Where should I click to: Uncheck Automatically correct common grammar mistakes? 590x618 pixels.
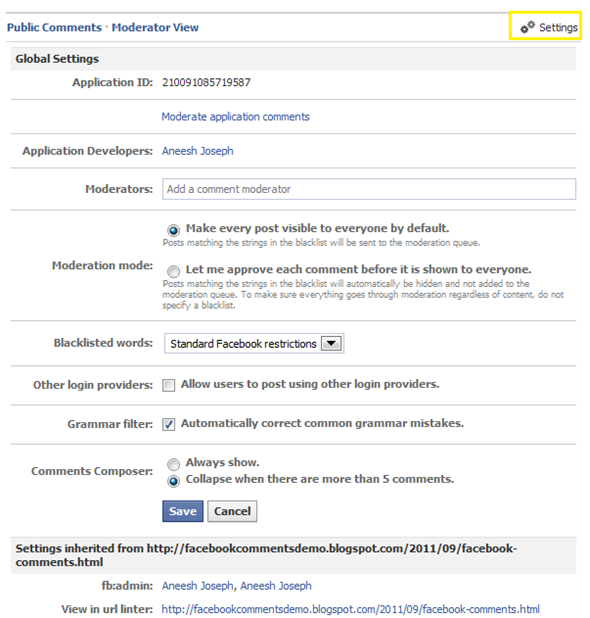pyautogui.click(x=169, y=424)
